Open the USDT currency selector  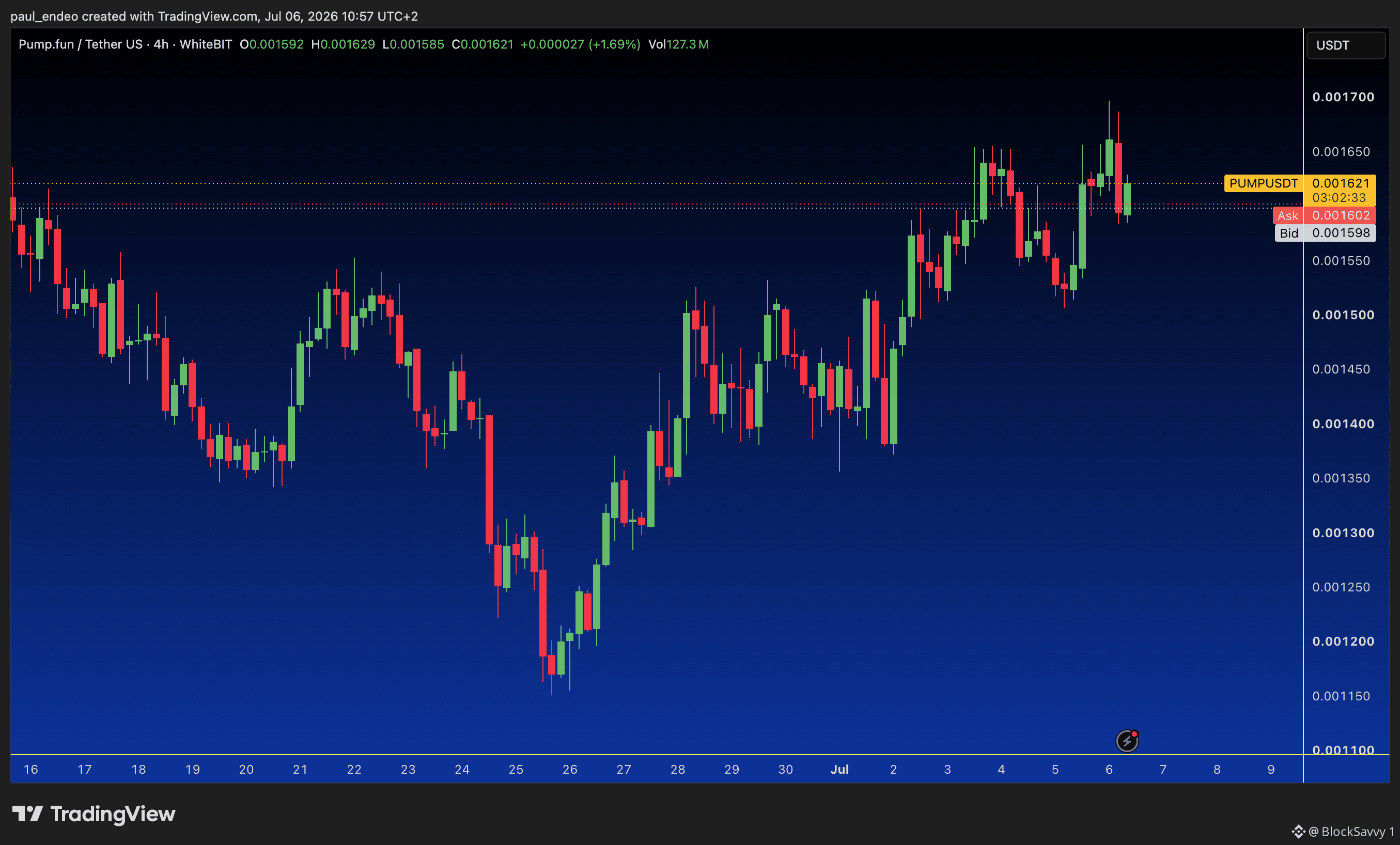click(x=1345, y=45)
